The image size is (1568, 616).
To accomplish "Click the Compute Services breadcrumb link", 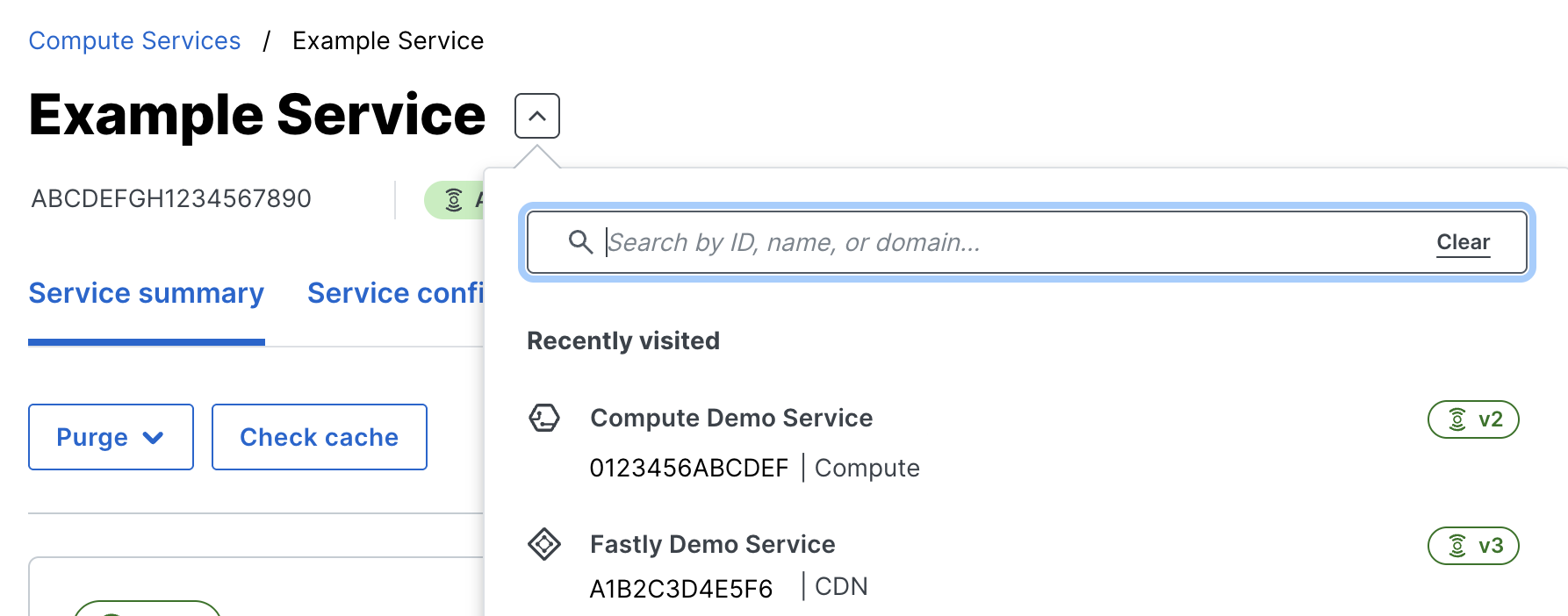I will click(134, 41).
